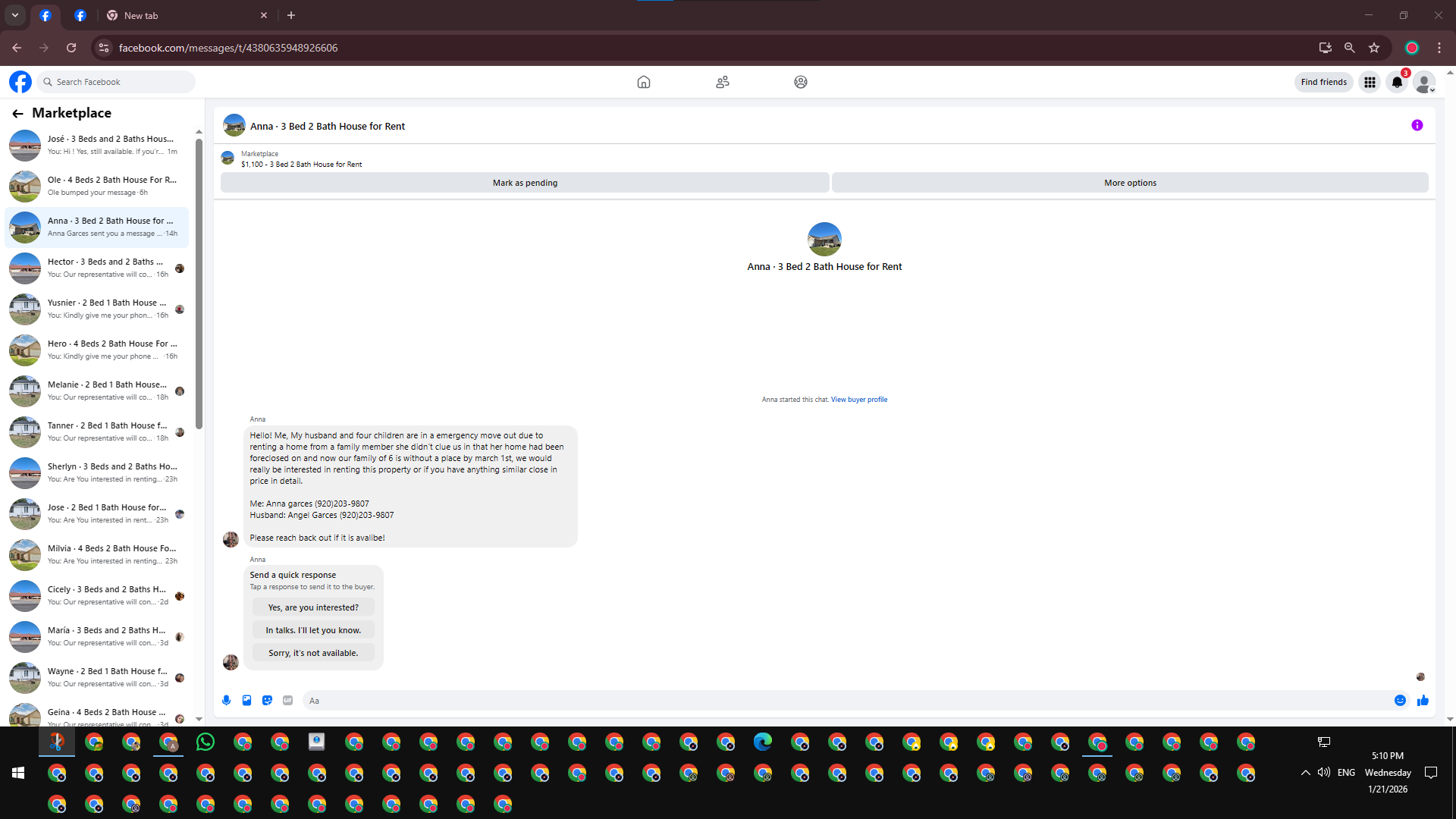Open conversation information purple icon

[x=1417, y=126]
